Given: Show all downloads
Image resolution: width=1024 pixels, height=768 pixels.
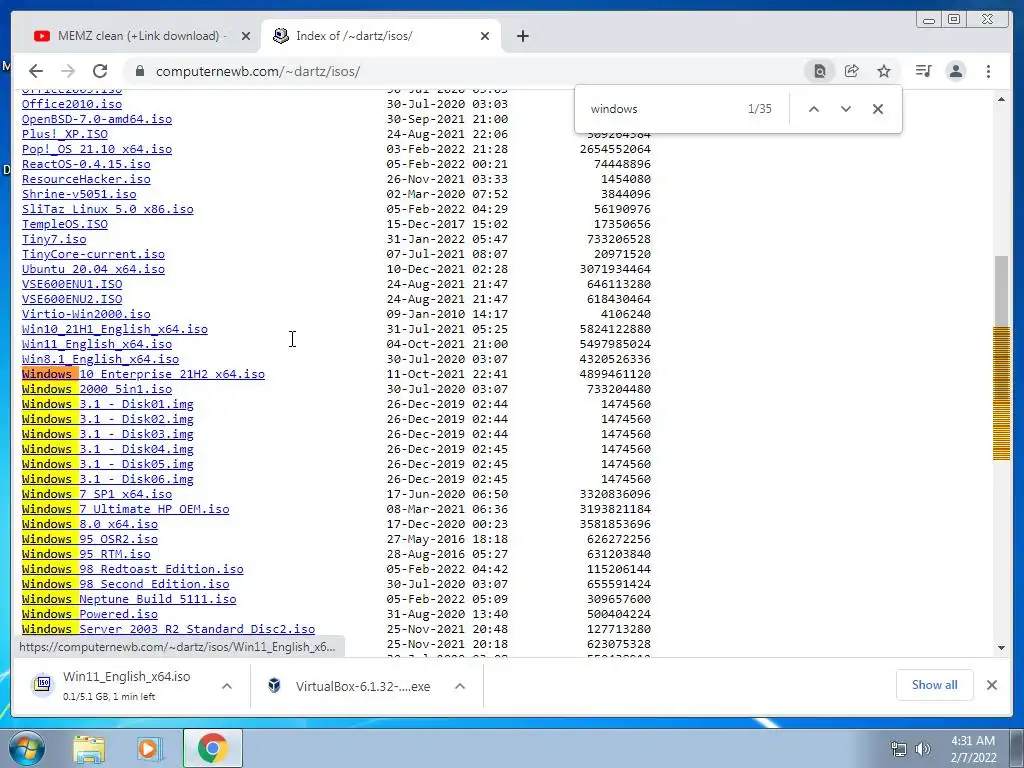Looking at the screenshot, I should pos(935,685).
